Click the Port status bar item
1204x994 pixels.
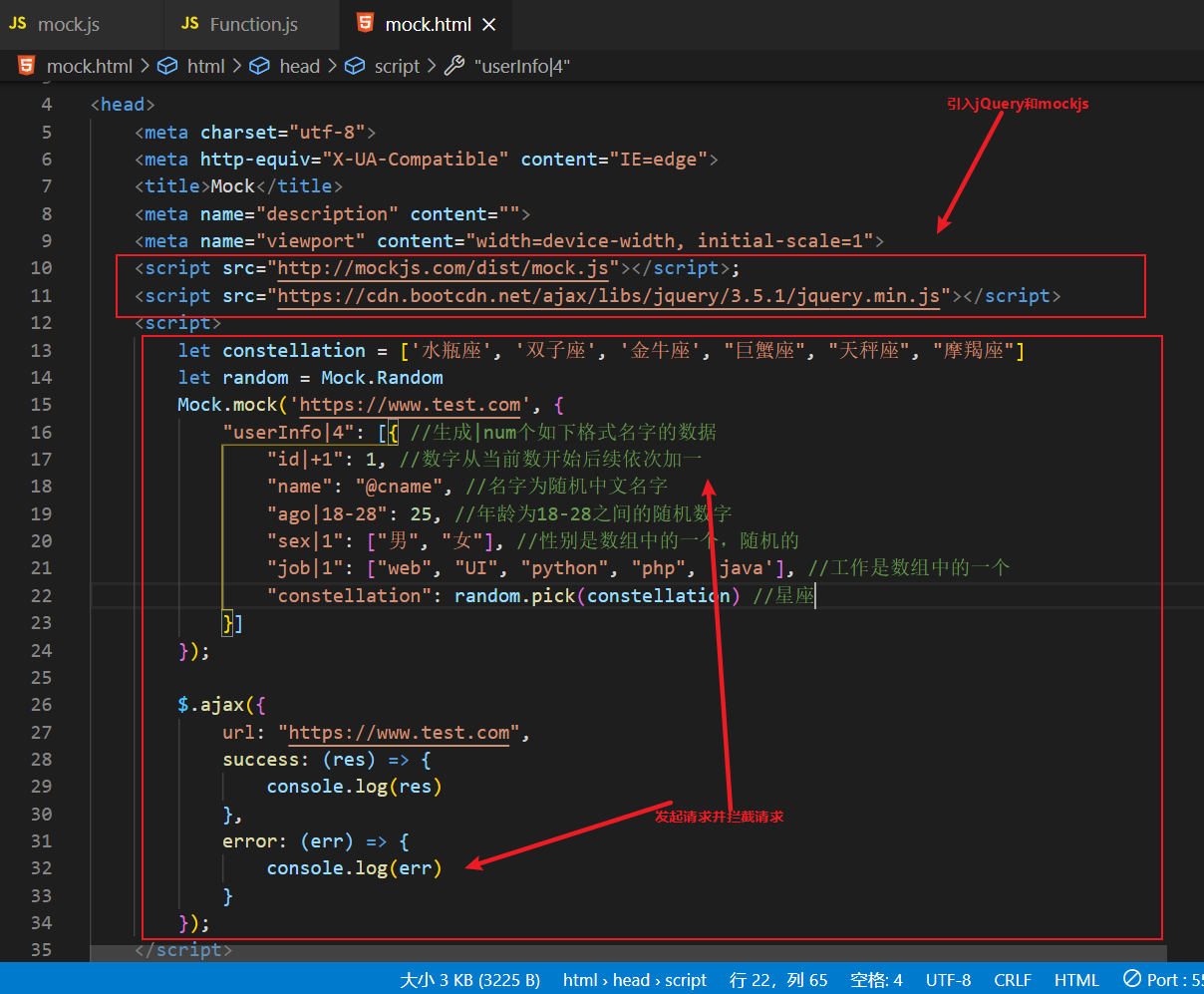[1163, 980]
